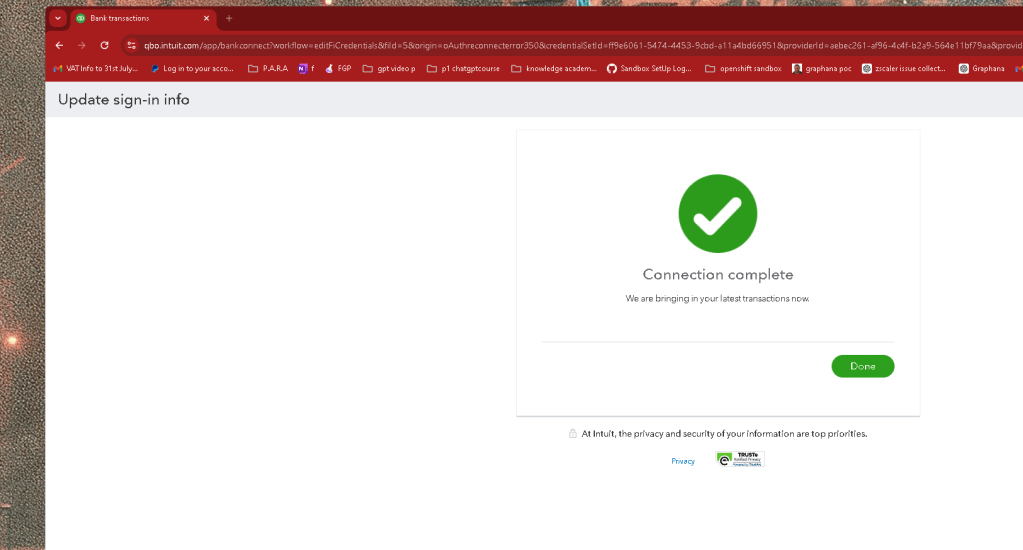The width and height of the screenshot is (1023, 550).
Task: Close the Bank transactions tab
Action: [x=206, y=18]
